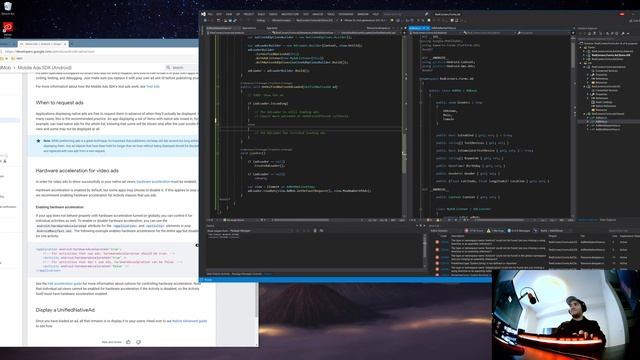This screenshot has height=360, width=640.
Task: Open the 'Native Advanced guide' link
Action: click(x=189, y=321)
